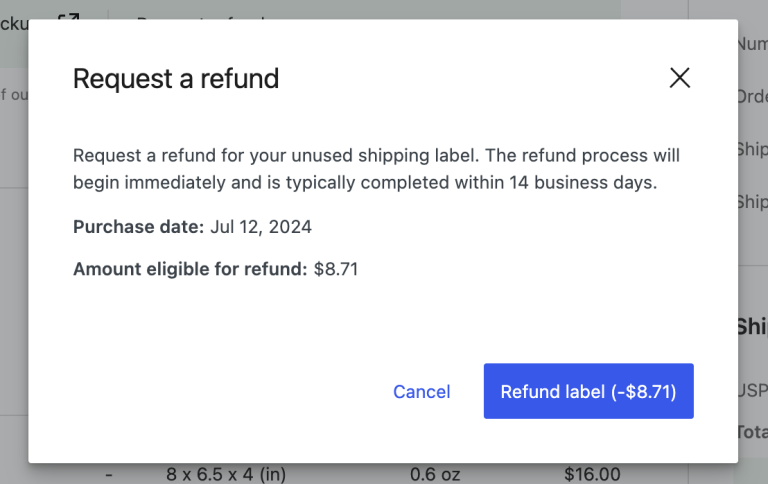Click the refund process description paragraph

[376, 170]
